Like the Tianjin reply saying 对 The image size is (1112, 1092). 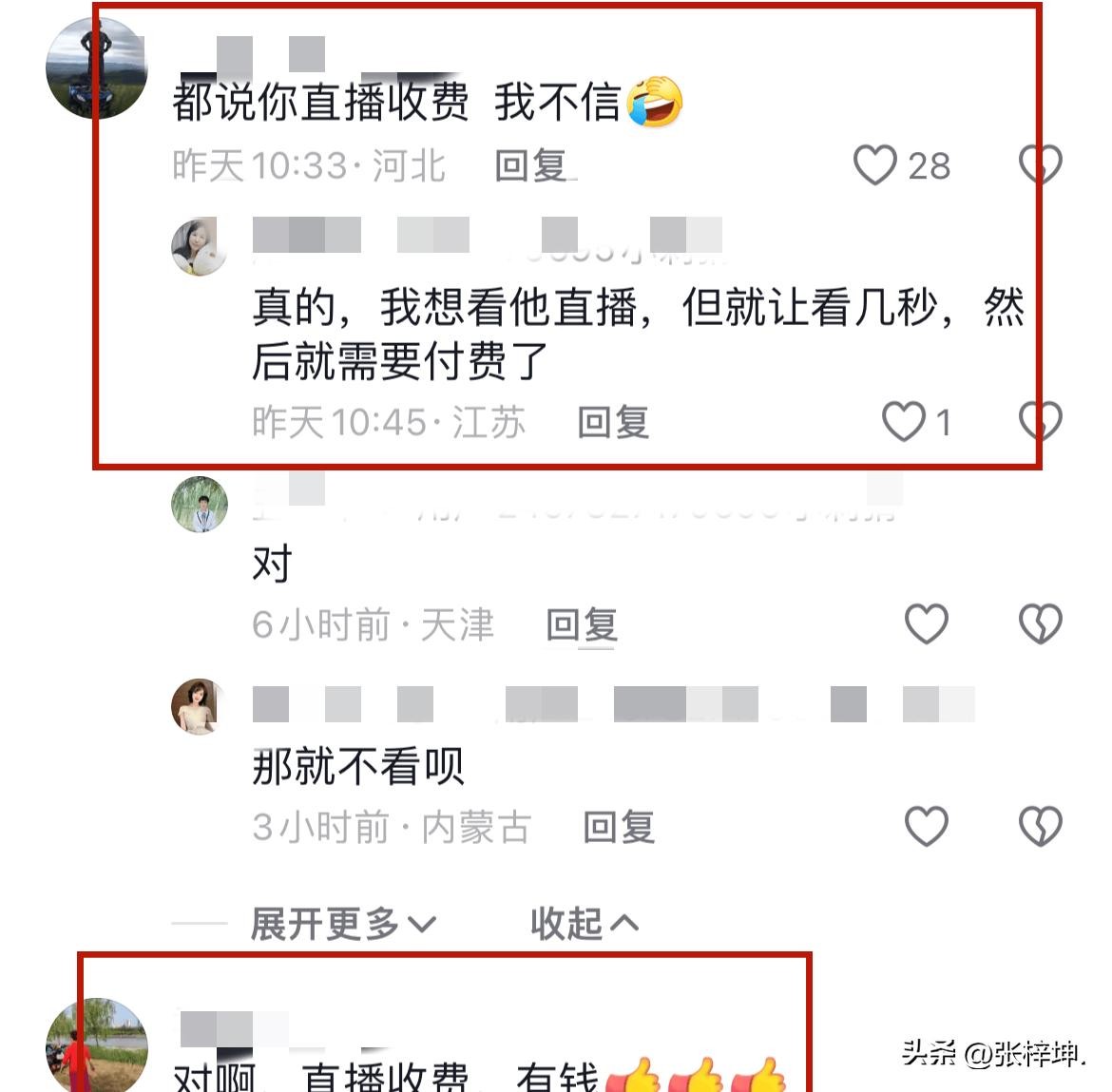[927, 624]
